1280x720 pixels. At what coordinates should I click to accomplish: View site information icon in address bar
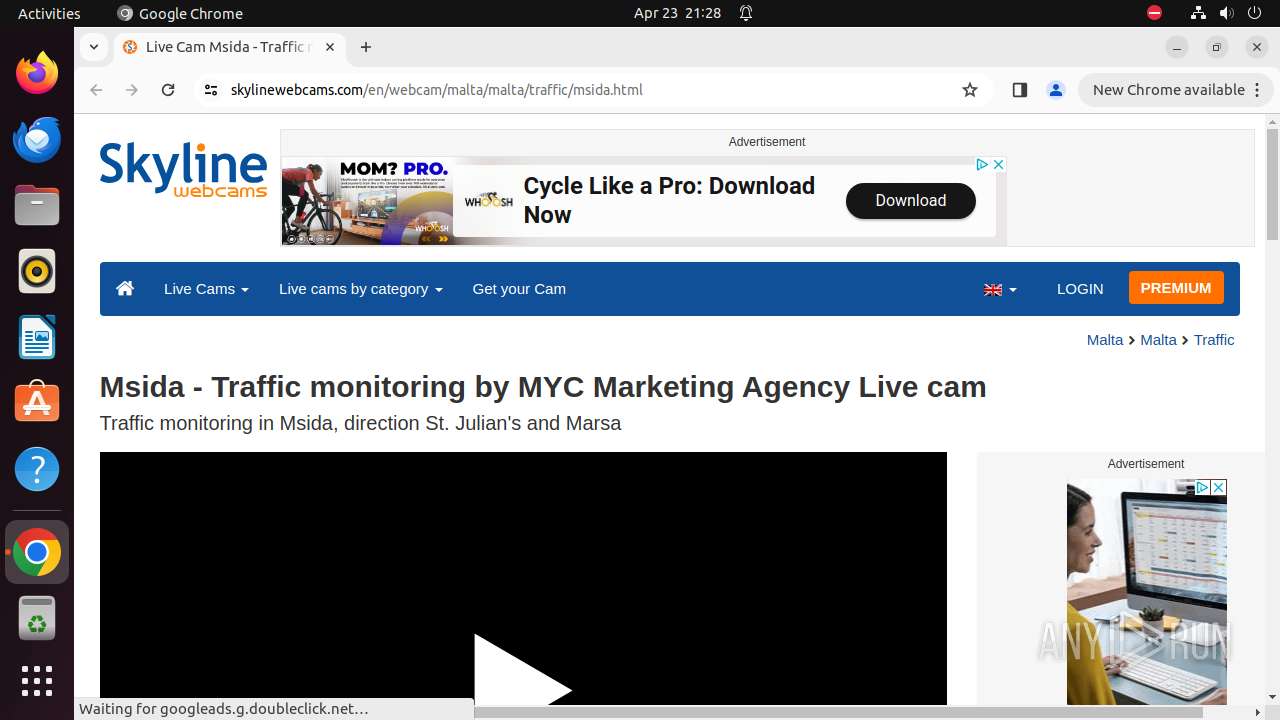click(x=210, y=90)
